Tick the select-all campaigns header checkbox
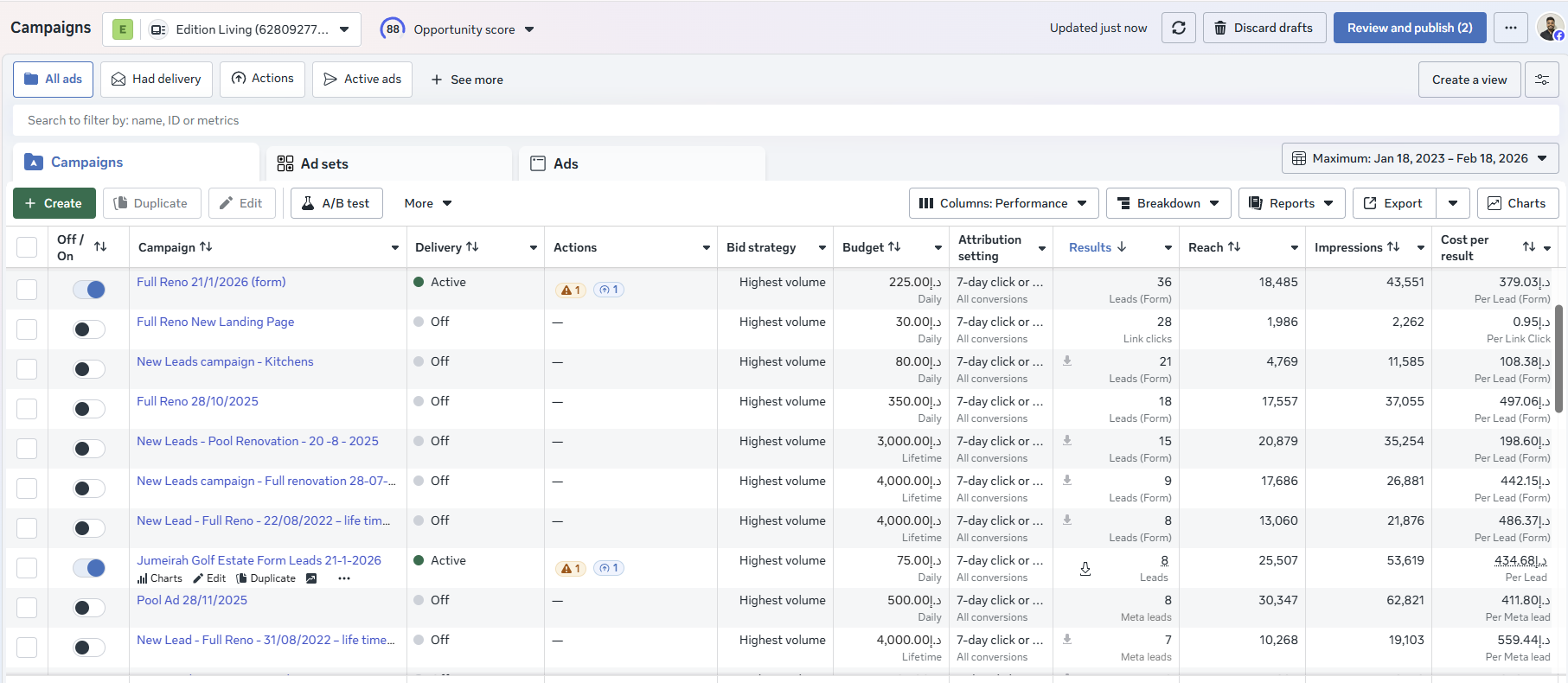Image resolution: width=1568 pixels, height=683 pixels. 27,247
